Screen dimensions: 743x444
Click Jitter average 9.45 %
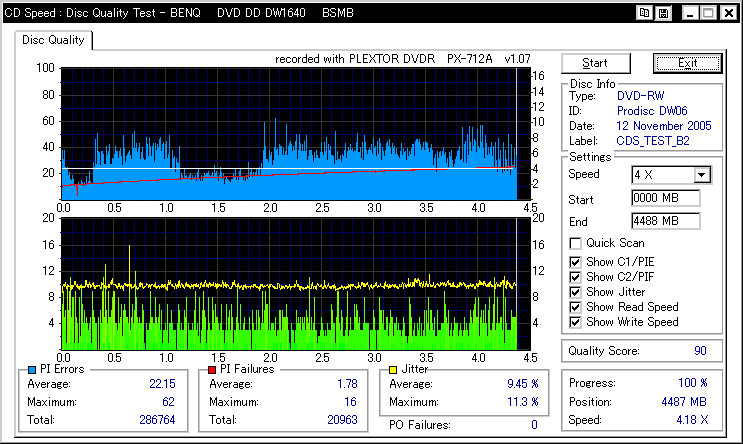523,384
